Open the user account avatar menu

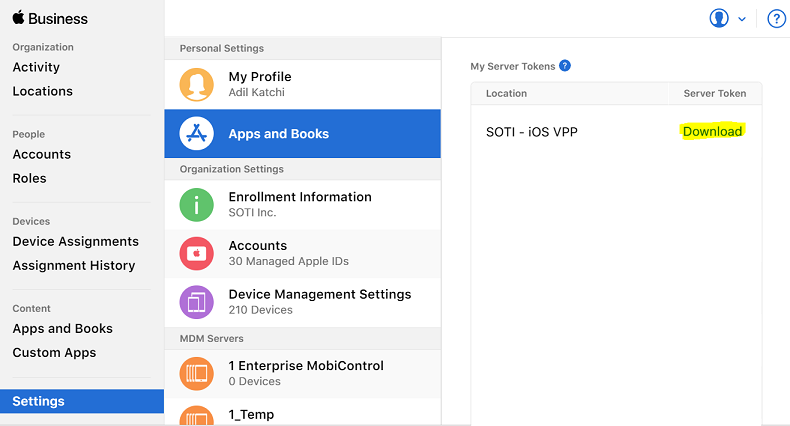[718, 19]
